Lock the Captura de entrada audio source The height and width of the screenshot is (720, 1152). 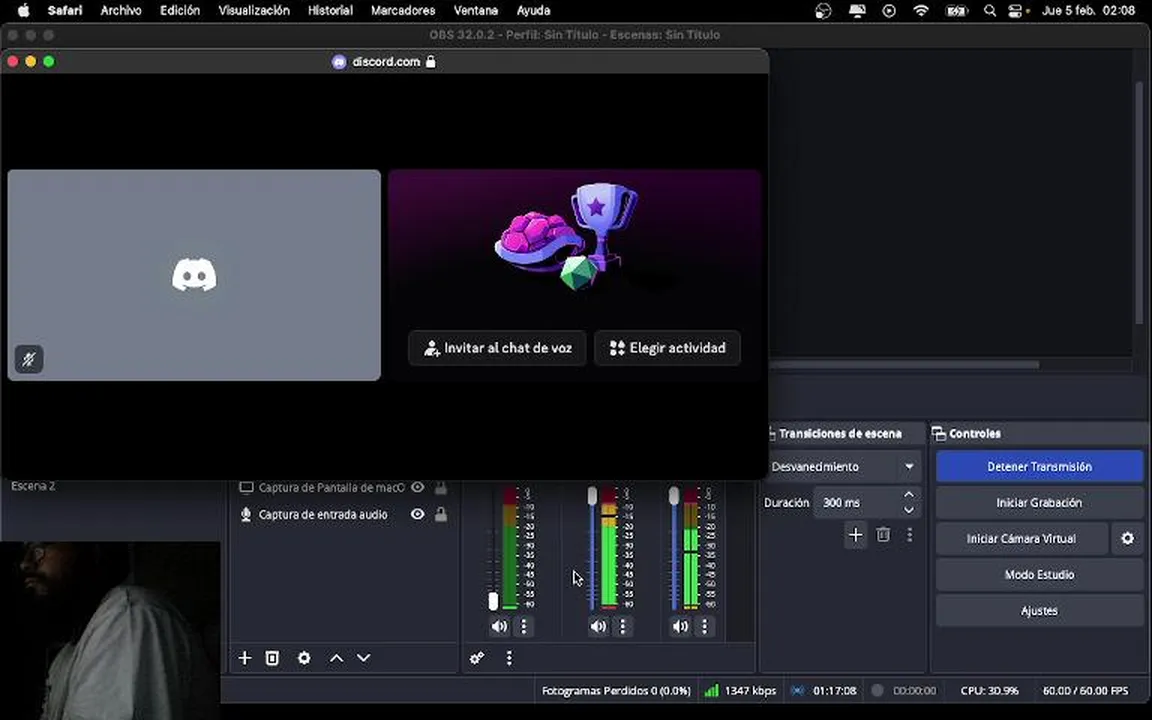(441, 514)
